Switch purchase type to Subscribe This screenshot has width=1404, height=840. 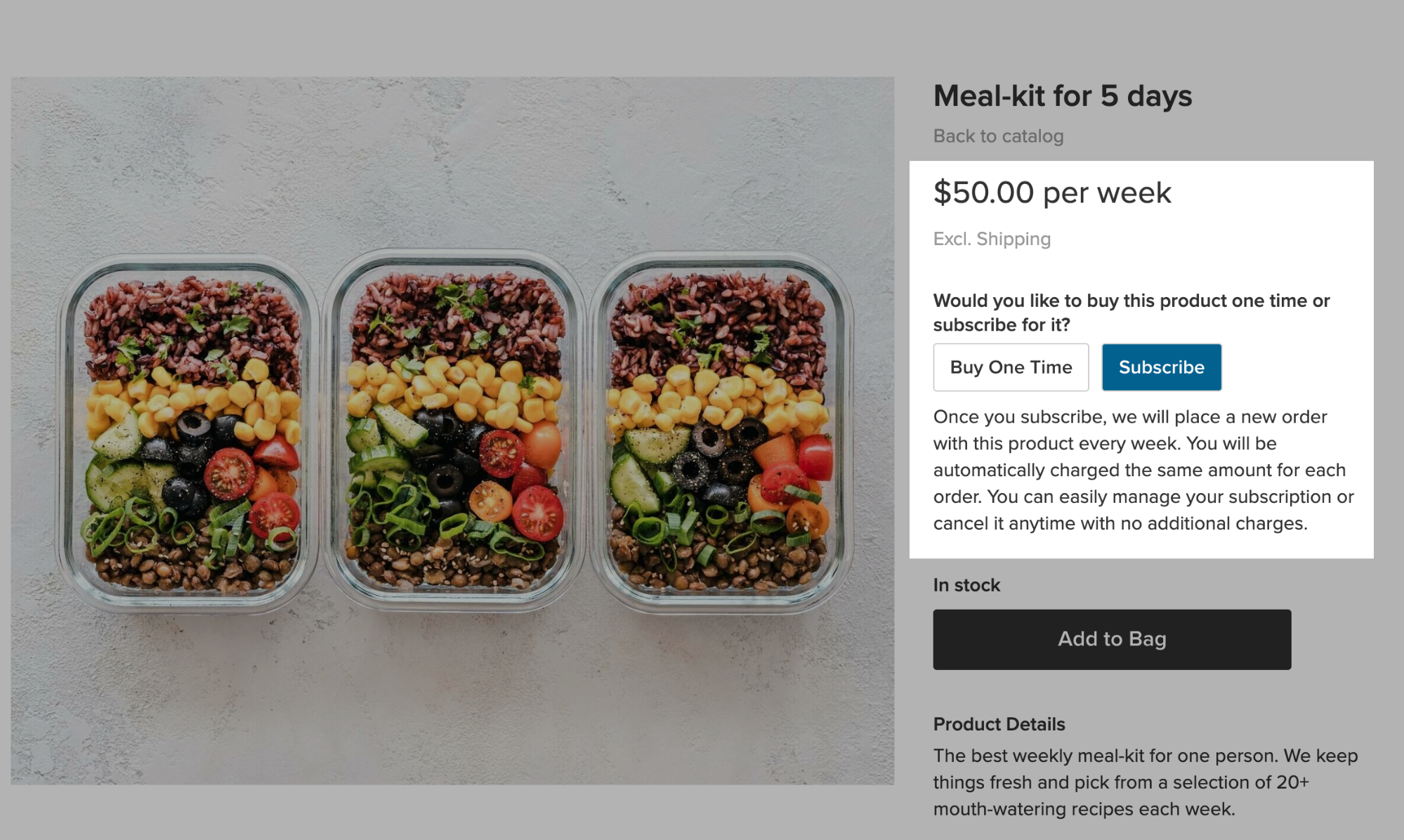(1161, 367)
